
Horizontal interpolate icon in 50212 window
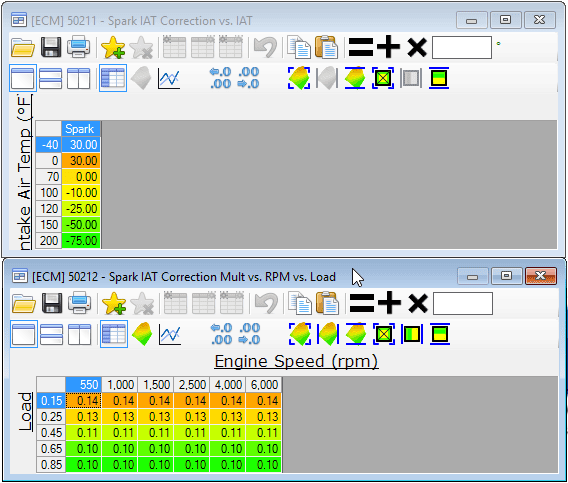click(x=328, y=334)
